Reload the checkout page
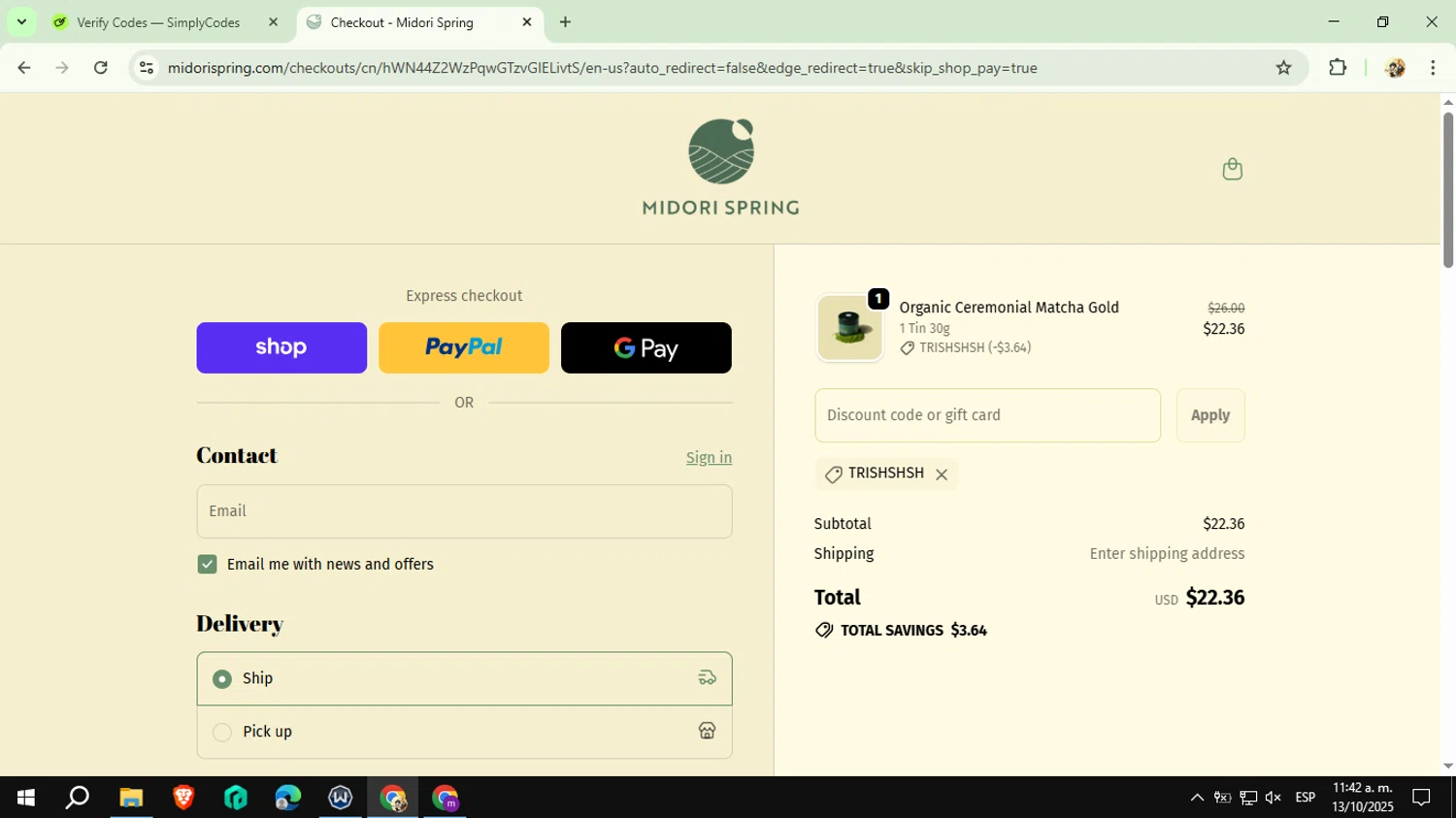1456x818 pixels. coord(101,68)
